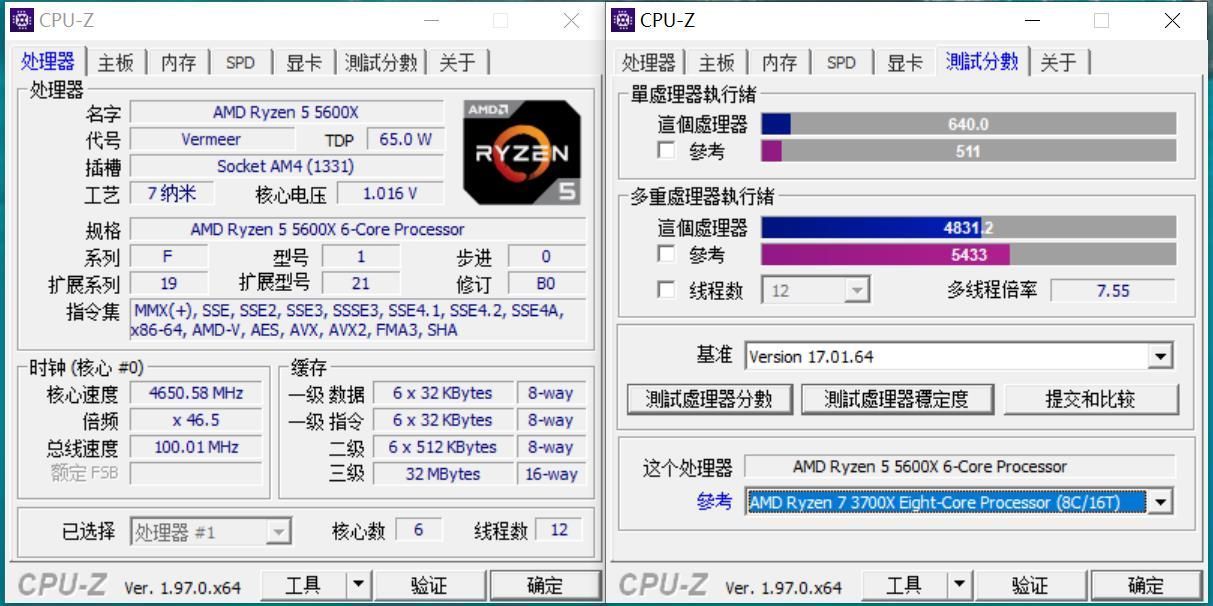Switch to the SPD tab in left window
This screenshot has height=606, width=1213.
point(240,61)
